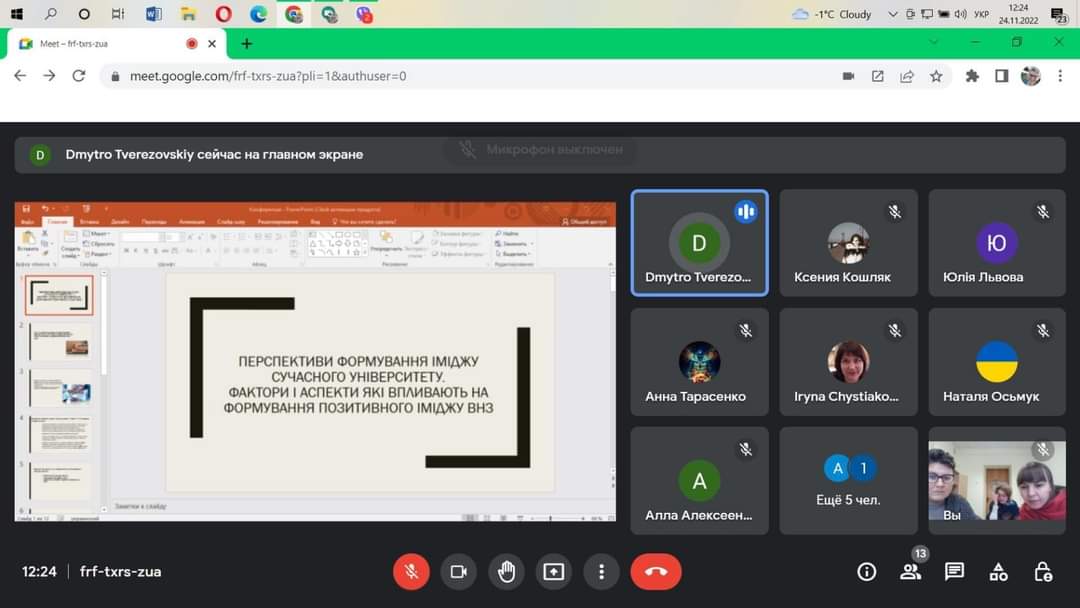
Task: Toggle the camera on or off
Action: [x=459, y=572]
